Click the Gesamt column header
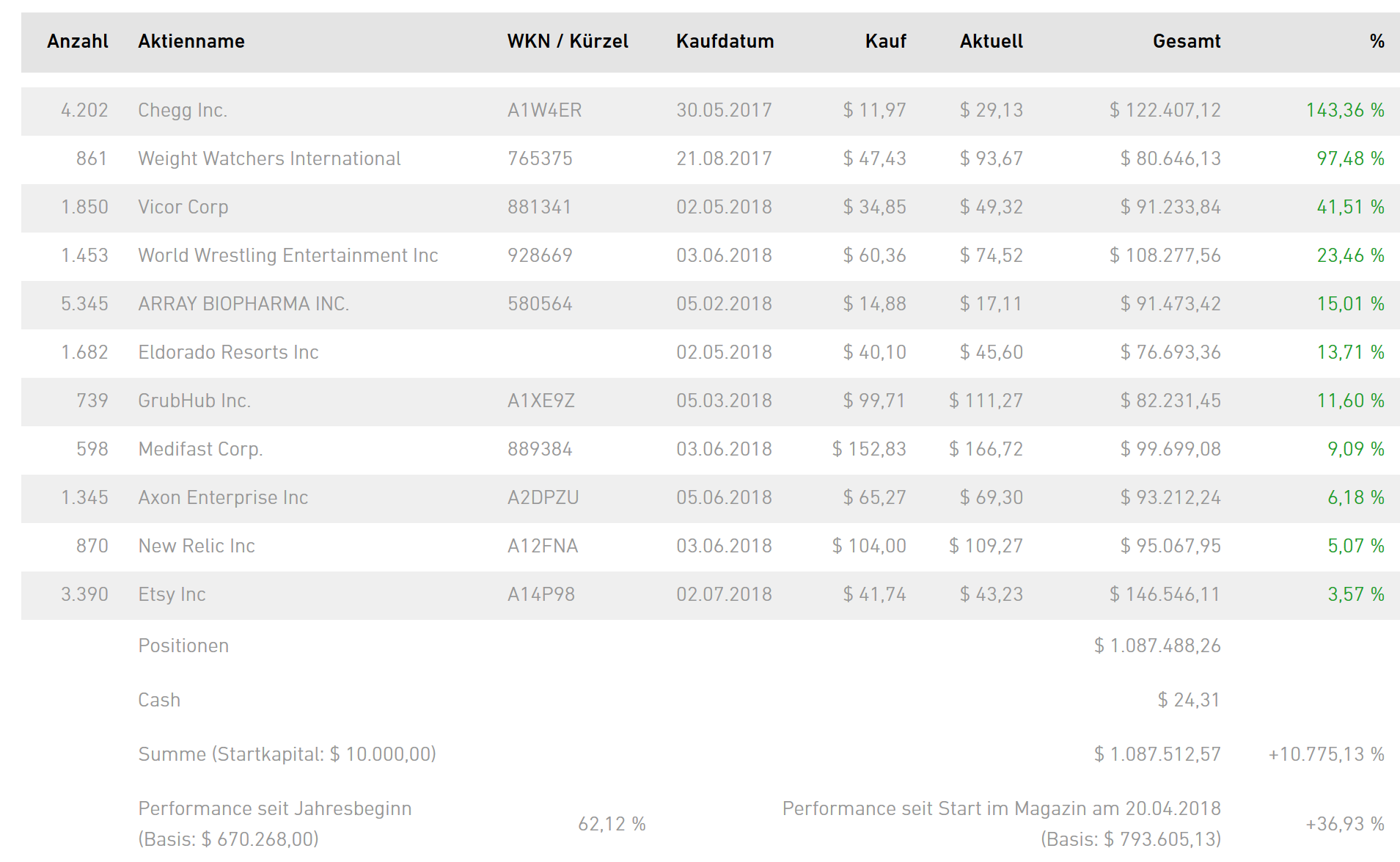 [x=1187, y=41]
